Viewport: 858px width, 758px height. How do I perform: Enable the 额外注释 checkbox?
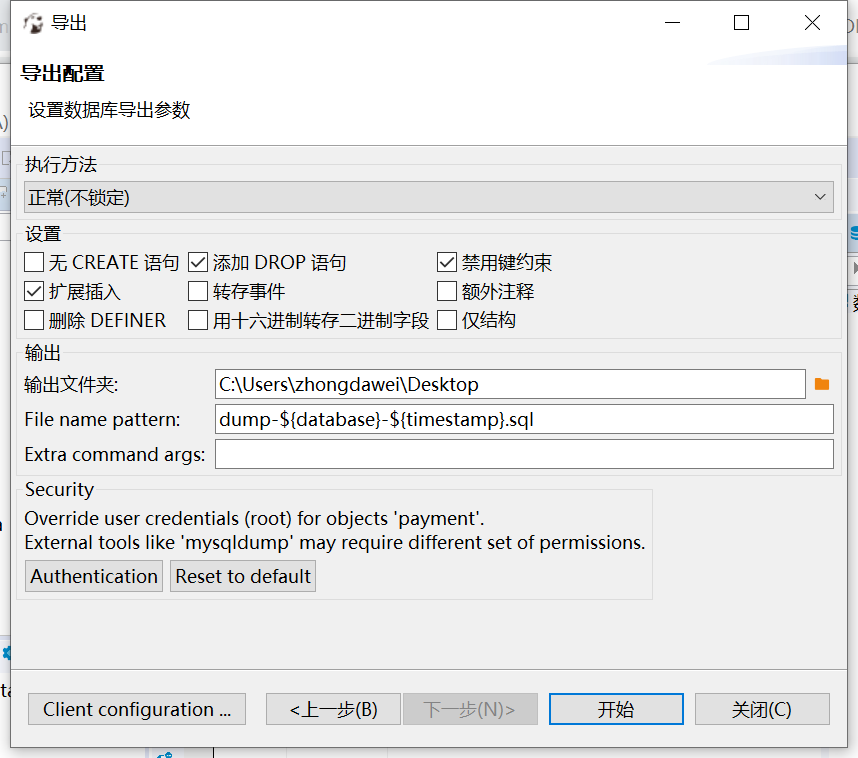click(446, 291)
